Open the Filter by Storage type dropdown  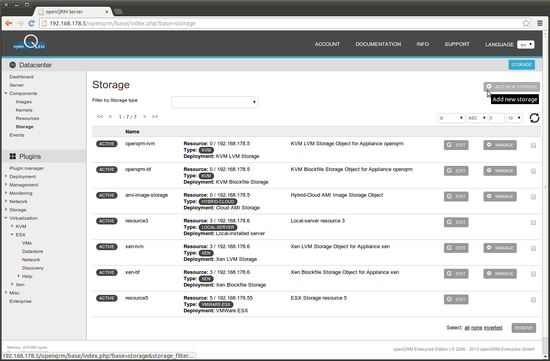(215, 102)
